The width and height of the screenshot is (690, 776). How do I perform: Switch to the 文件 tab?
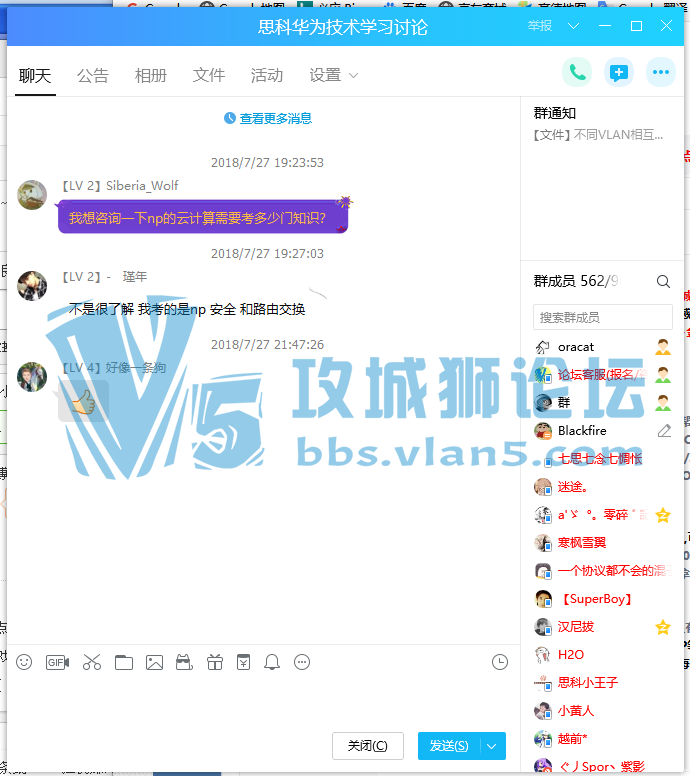(209, 76)
